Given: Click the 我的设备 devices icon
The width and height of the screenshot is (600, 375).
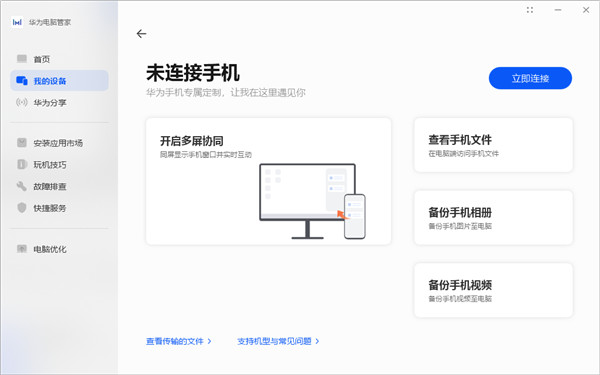Looking at the screenshot, I should tap(22, 80).
